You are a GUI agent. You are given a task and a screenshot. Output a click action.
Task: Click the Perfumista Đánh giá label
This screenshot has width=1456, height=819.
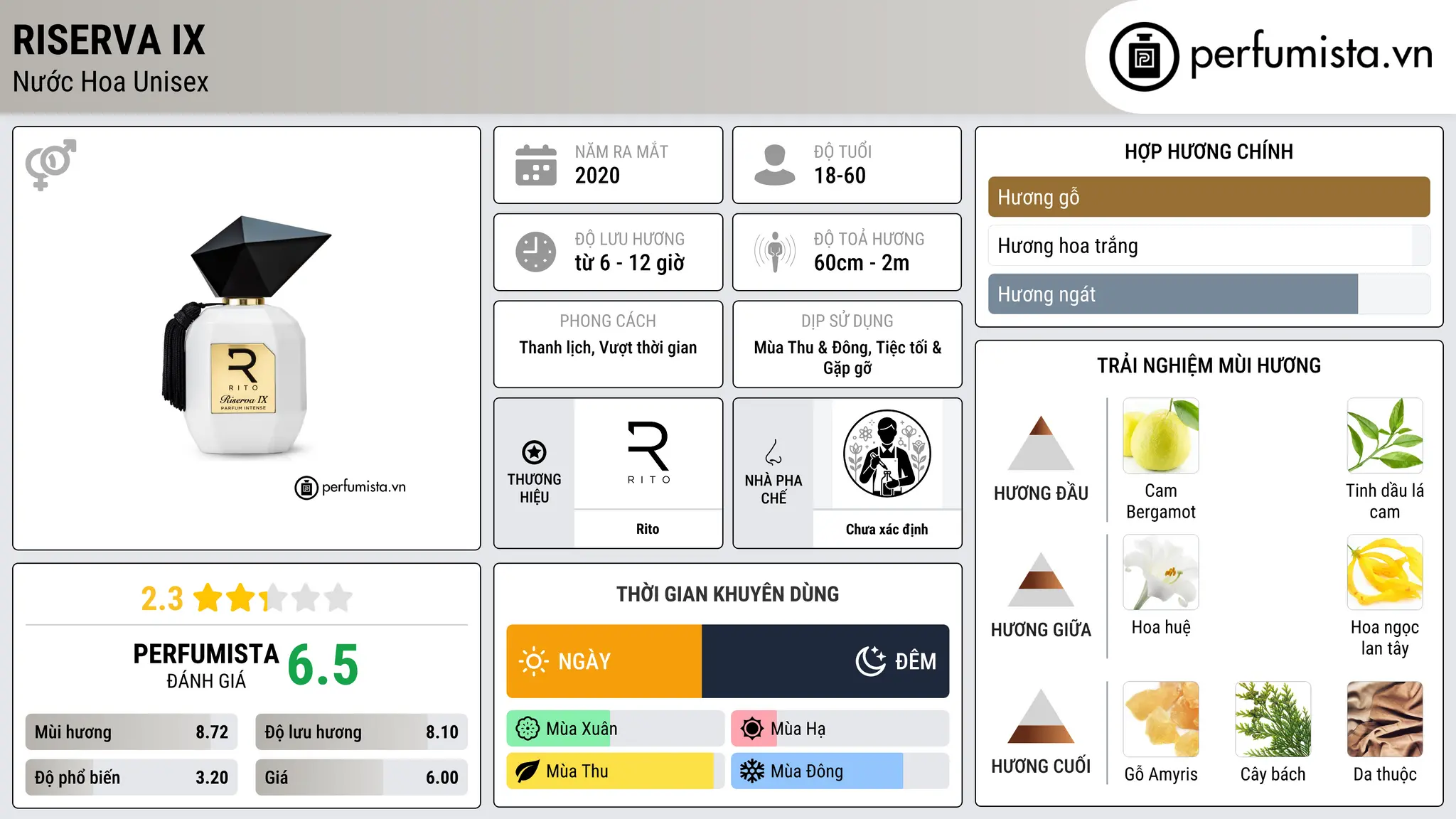pyautogui.click(x=206, y=665)
